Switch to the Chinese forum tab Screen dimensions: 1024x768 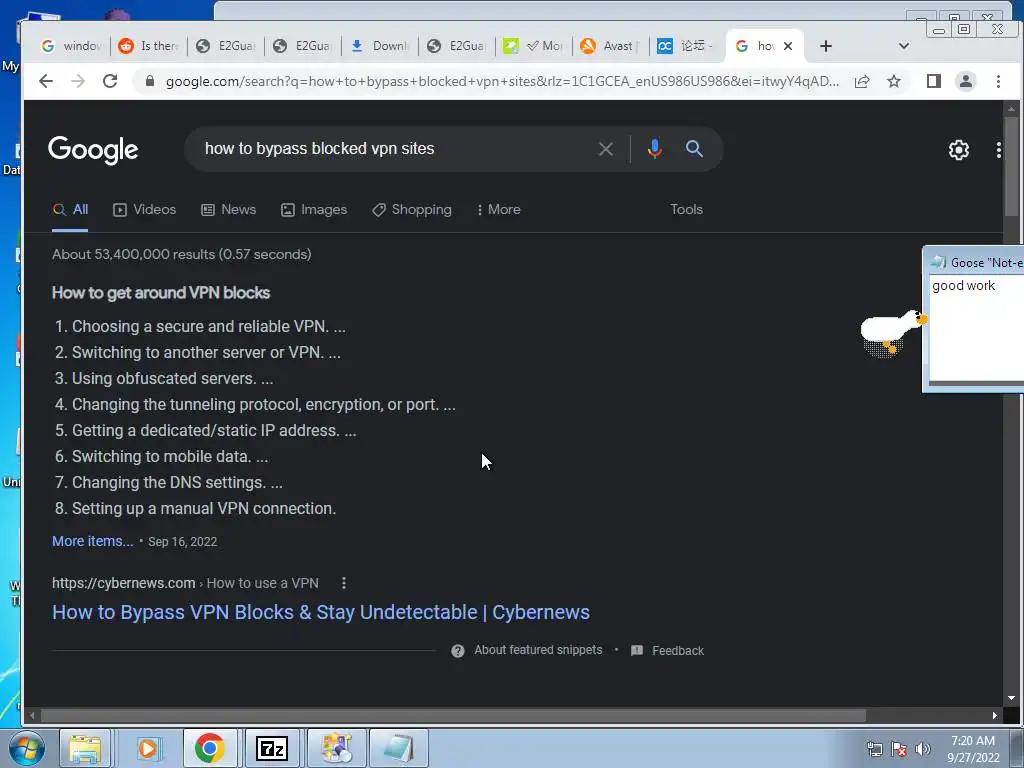(687, 46)
